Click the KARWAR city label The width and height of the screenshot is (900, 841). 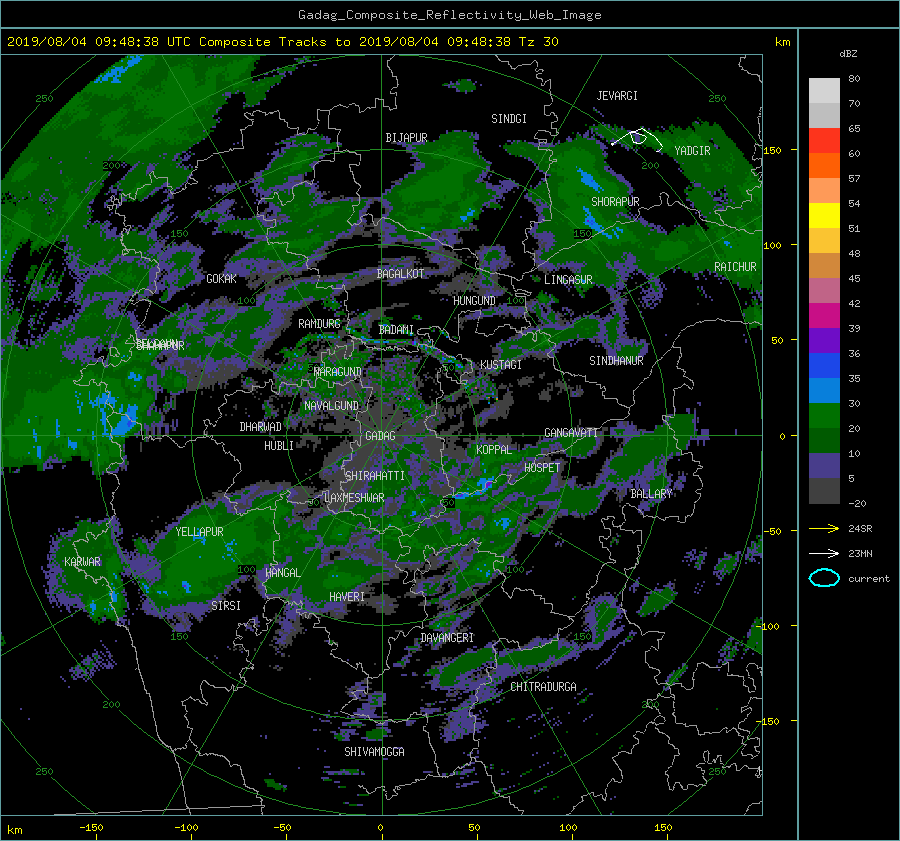82,562
